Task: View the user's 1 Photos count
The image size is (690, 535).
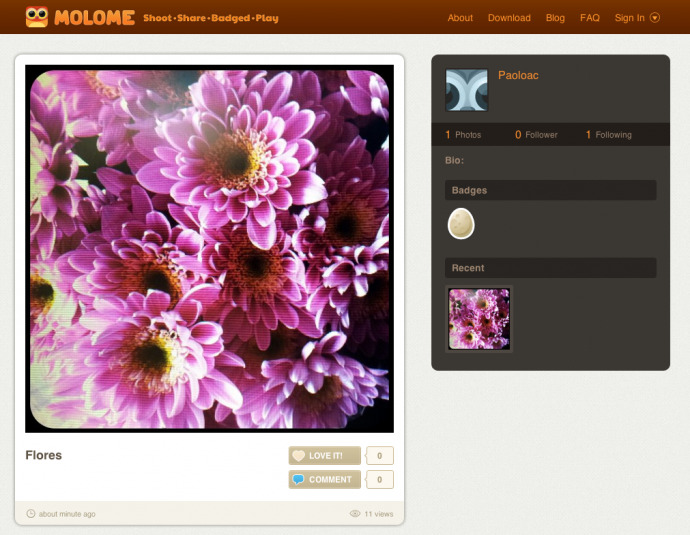Action: tap(463, 135)
